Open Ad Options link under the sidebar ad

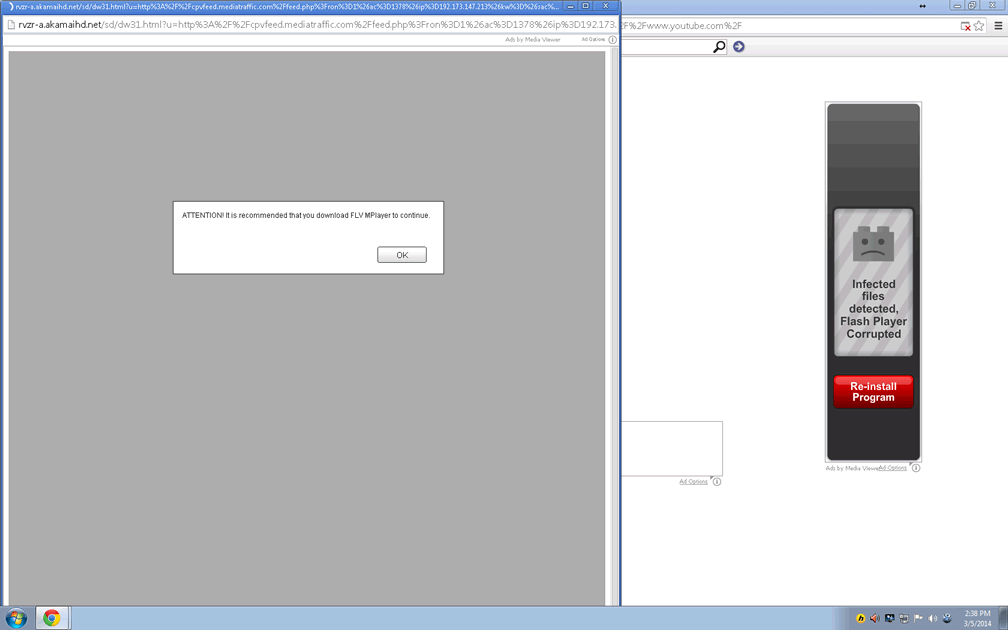pos(893,468)
